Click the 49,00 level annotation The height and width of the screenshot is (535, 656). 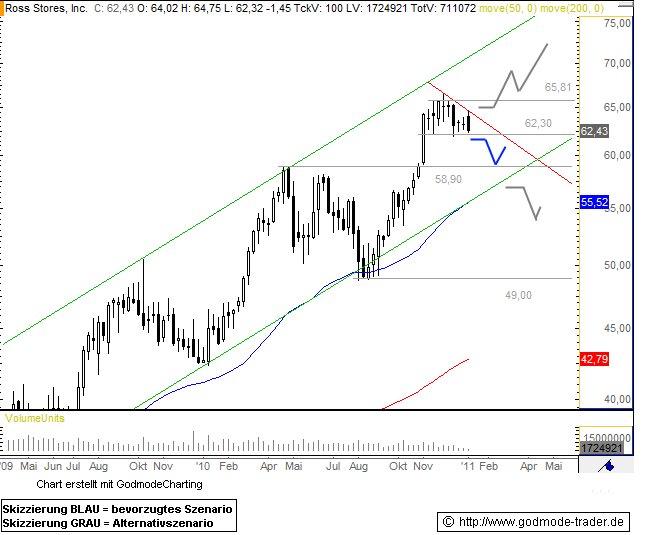tap(518, 295)
